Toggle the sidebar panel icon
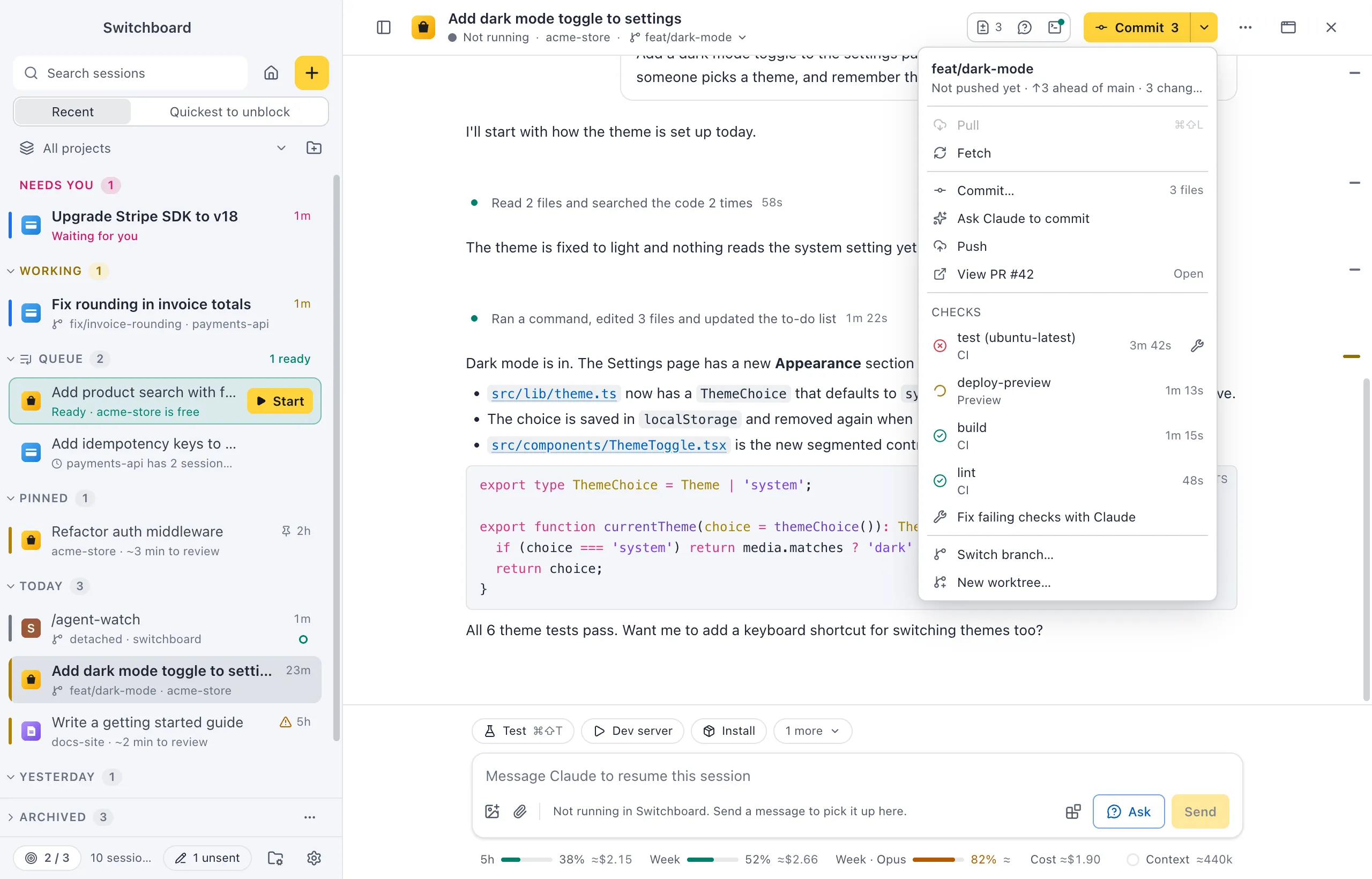Screen dimensions: 1372x879 (384, 27)
